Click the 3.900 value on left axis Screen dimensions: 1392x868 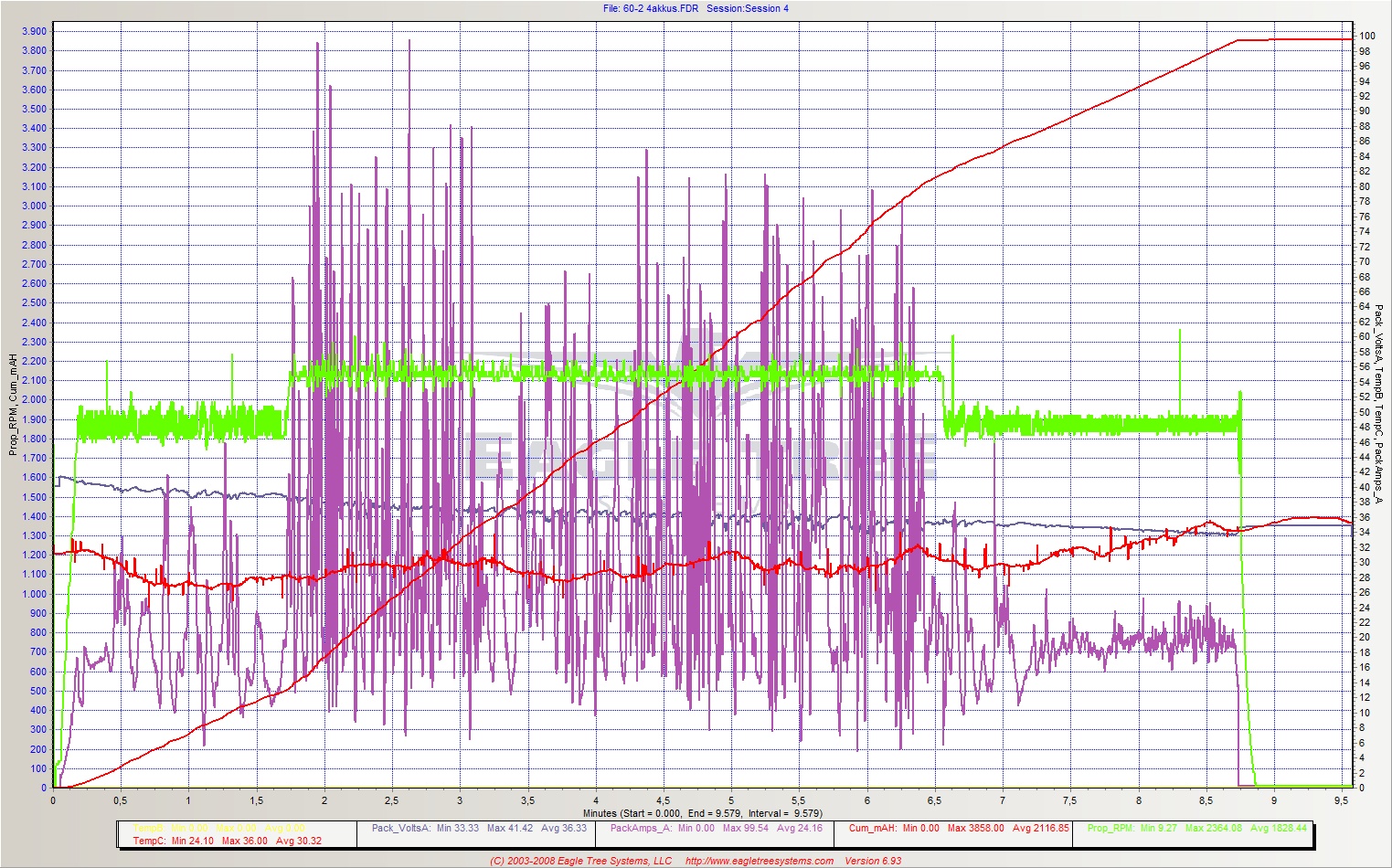coord(34,31)
